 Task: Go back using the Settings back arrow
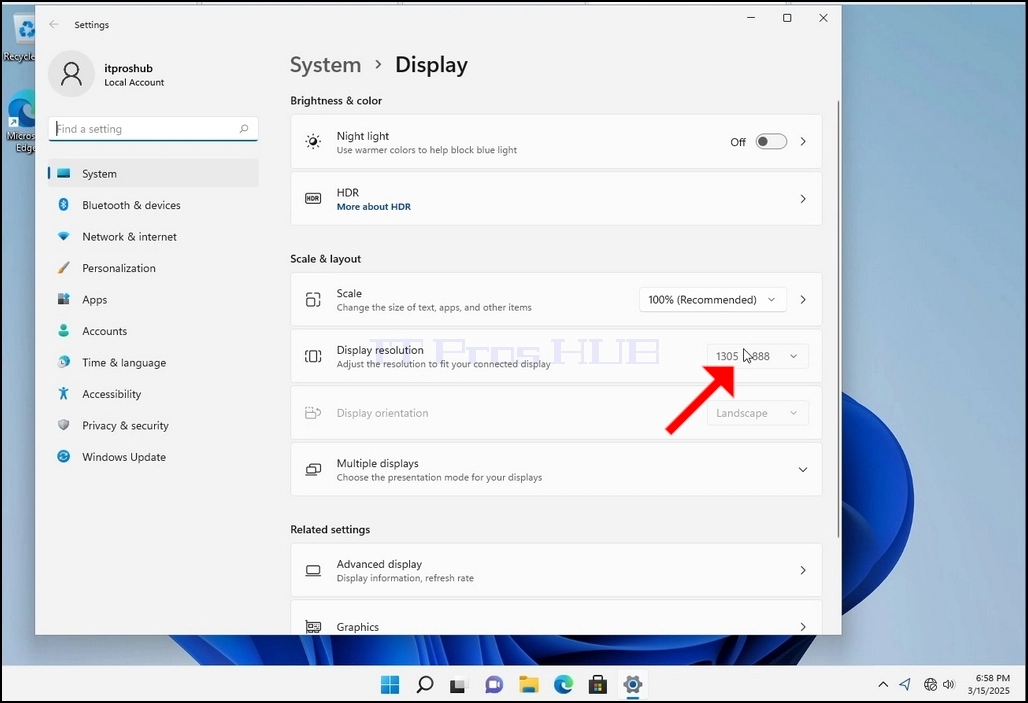tap(54, 24)
